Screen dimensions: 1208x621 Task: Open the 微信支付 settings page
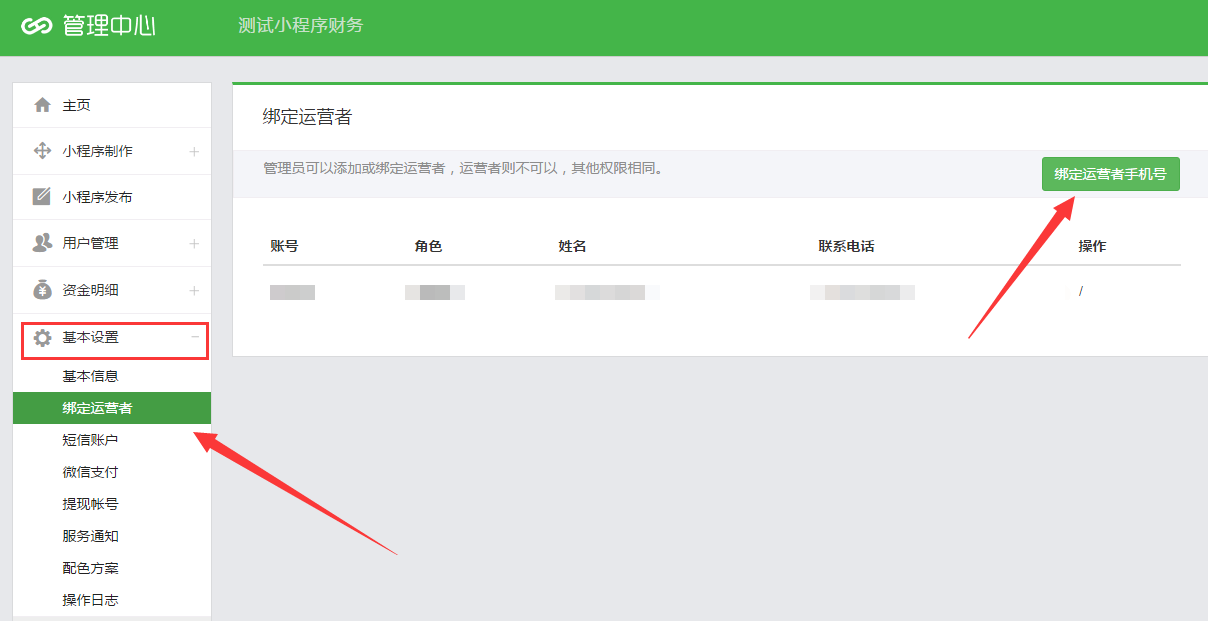tap(90, 472)
